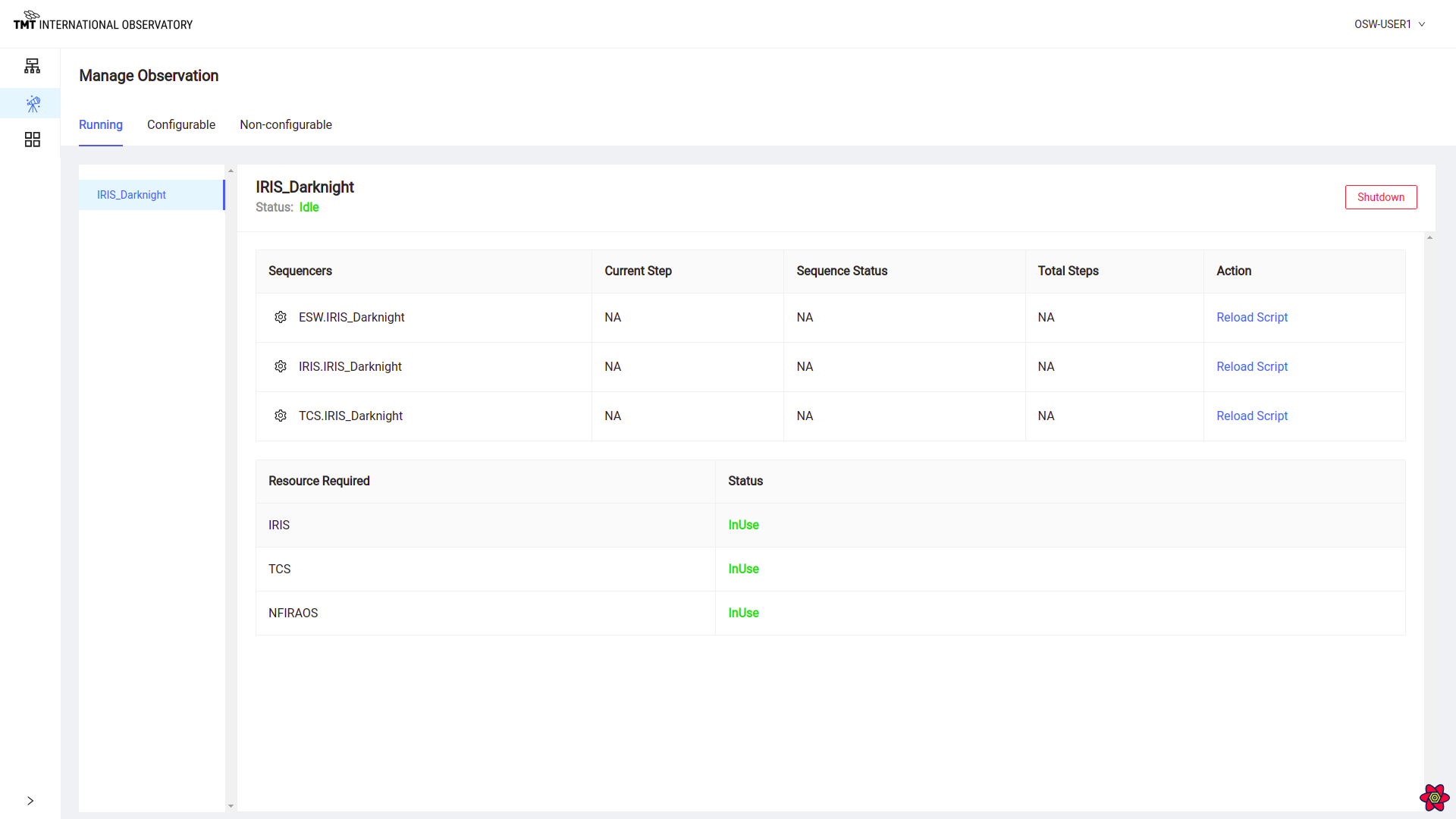Click the Shutdown button for IRIS_Darknight
The height and width of the screenshot is (819, 1456).
click(x=1381, y=197)
